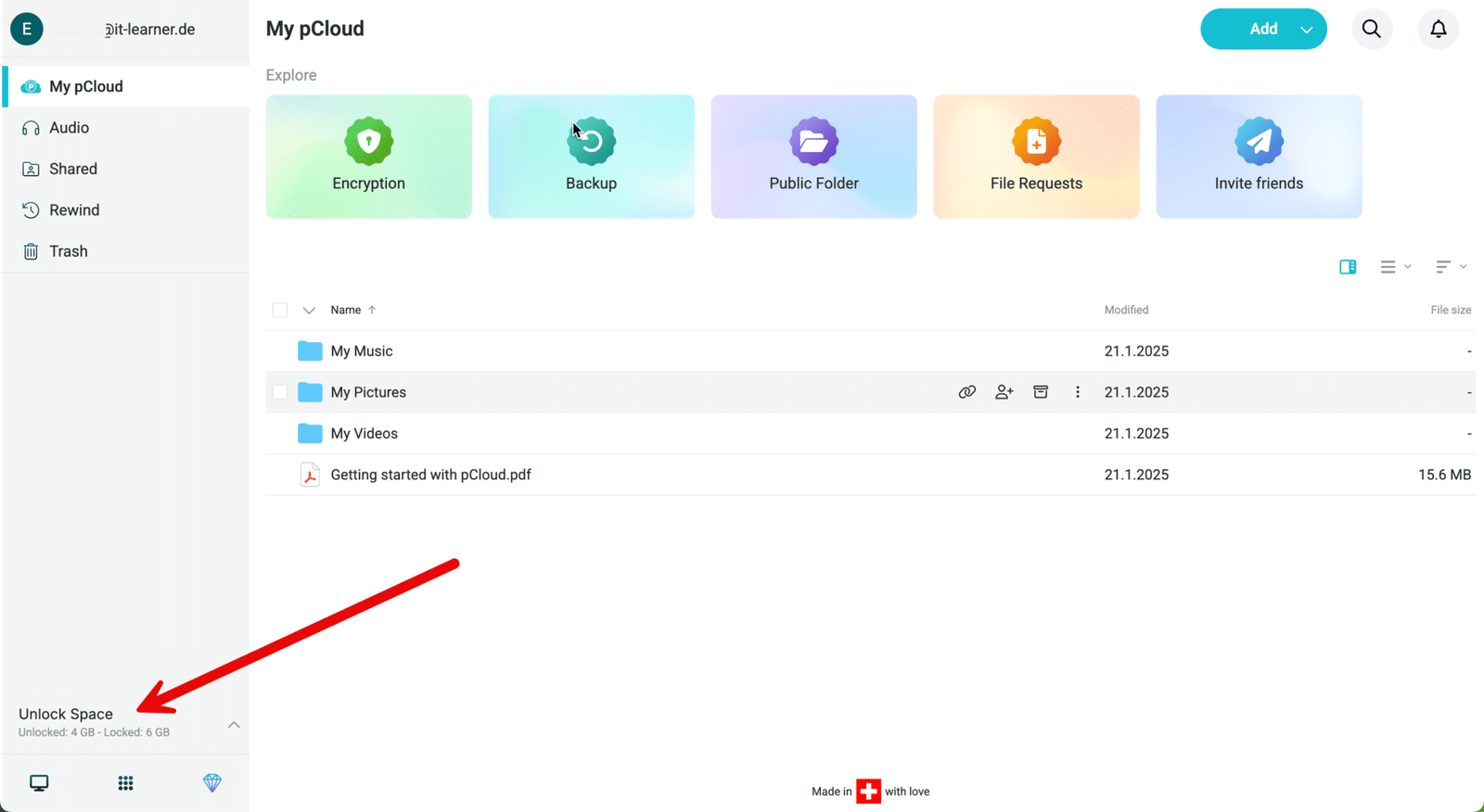1484x812 pixels.
Task: Tick the select-all checkbox in header
Action: 280,311
